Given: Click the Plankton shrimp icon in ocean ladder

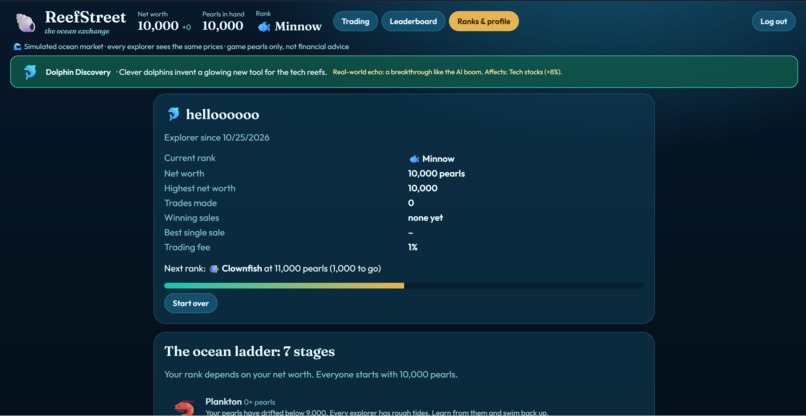Looking at the screenshot, I should (x=184, y=408).
